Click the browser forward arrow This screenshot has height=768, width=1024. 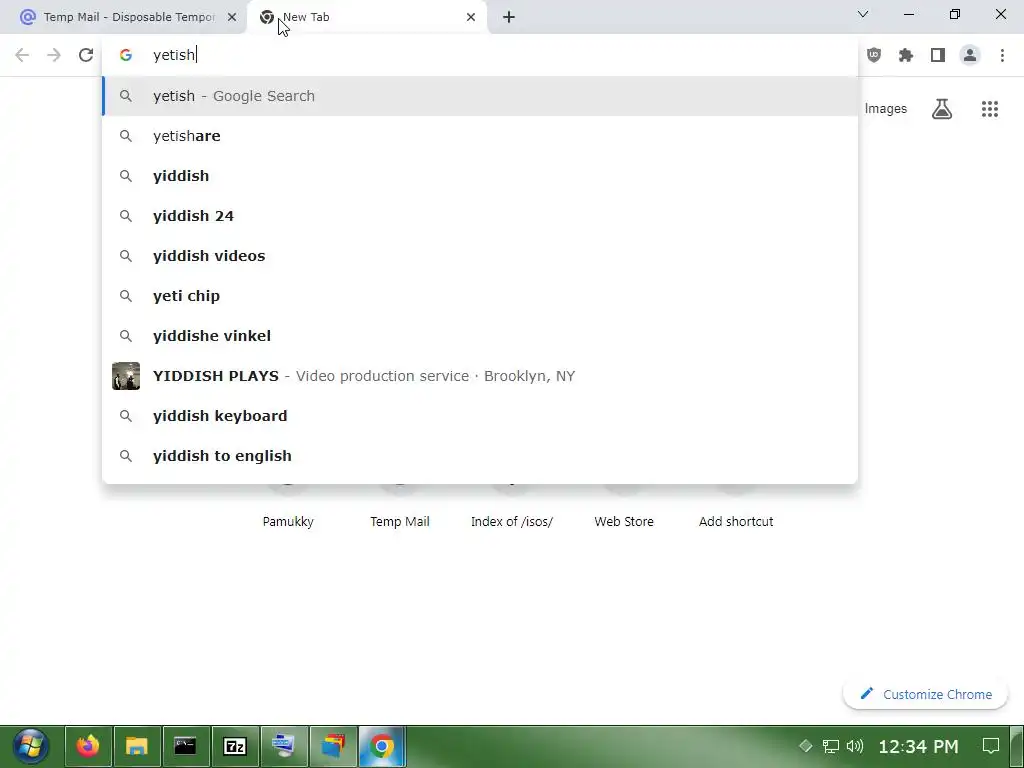pos(54,55)
